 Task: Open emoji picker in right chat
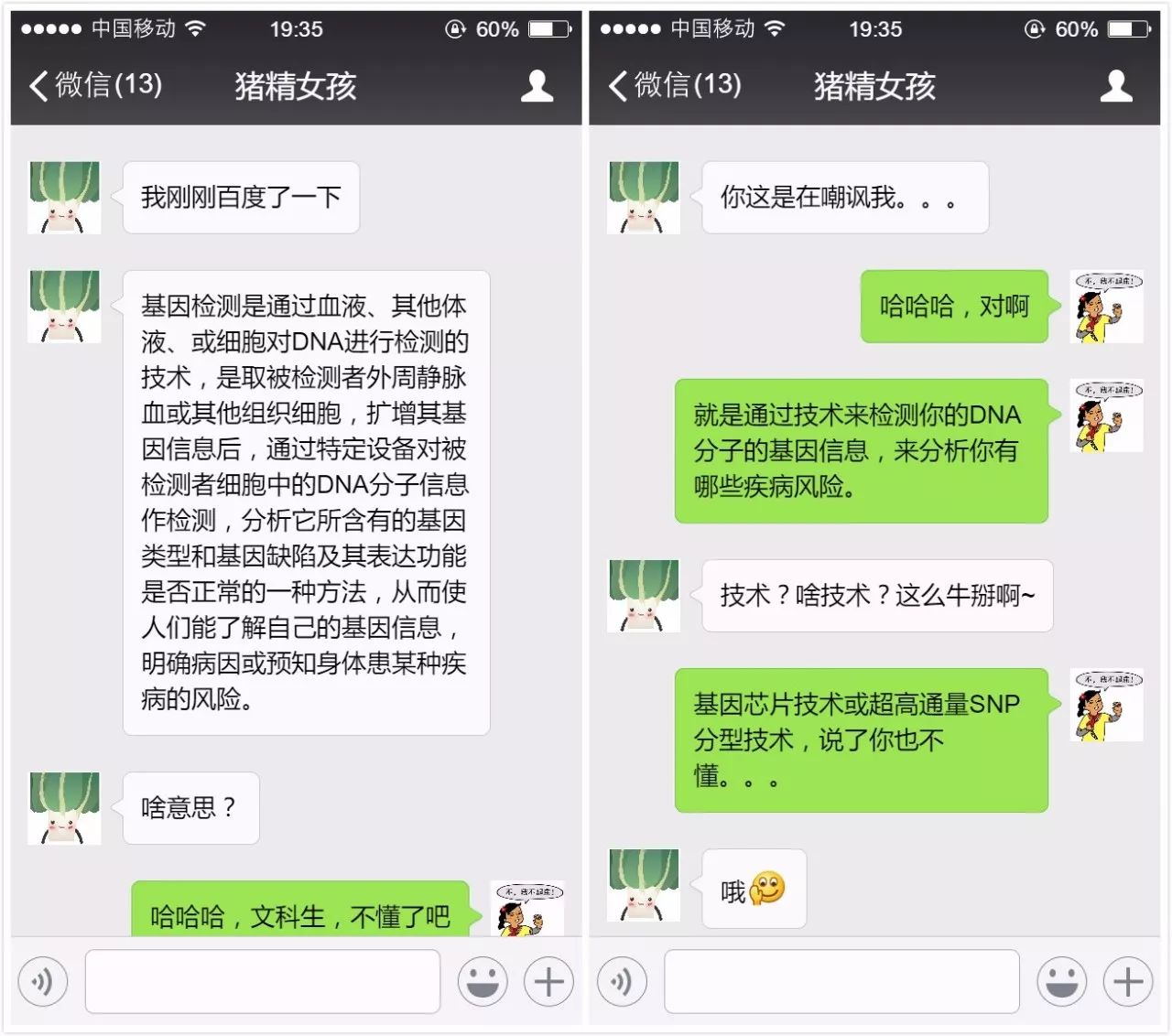pyautogui.click(x=1062, y=982)
